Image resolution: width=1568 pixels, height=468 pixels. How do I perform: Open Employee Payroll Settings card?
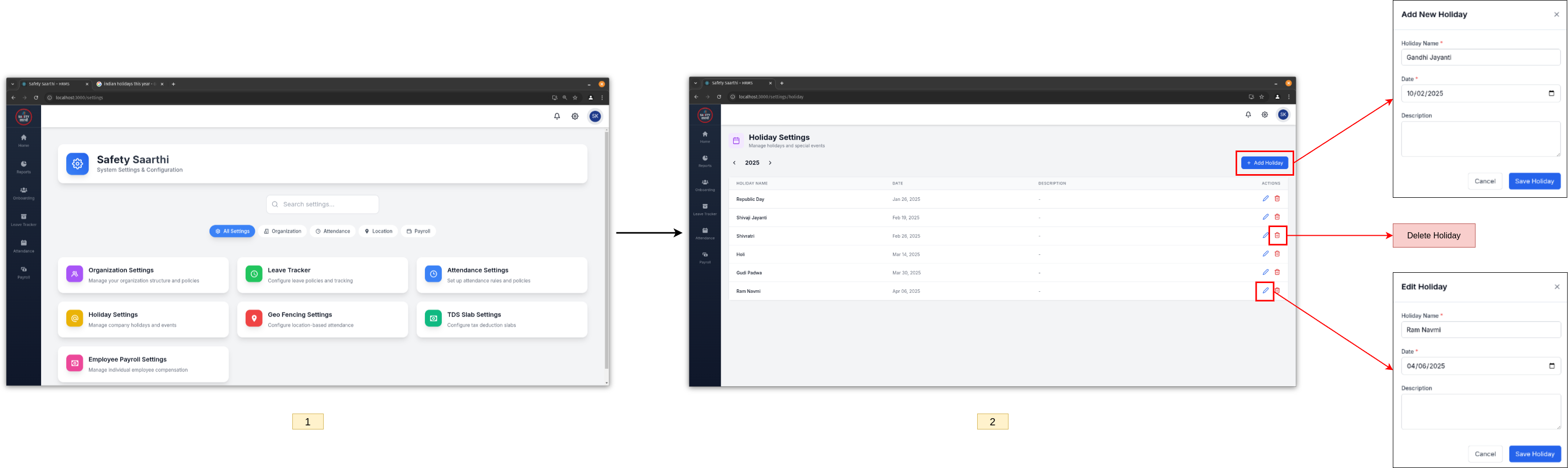(x=143, y=364)
